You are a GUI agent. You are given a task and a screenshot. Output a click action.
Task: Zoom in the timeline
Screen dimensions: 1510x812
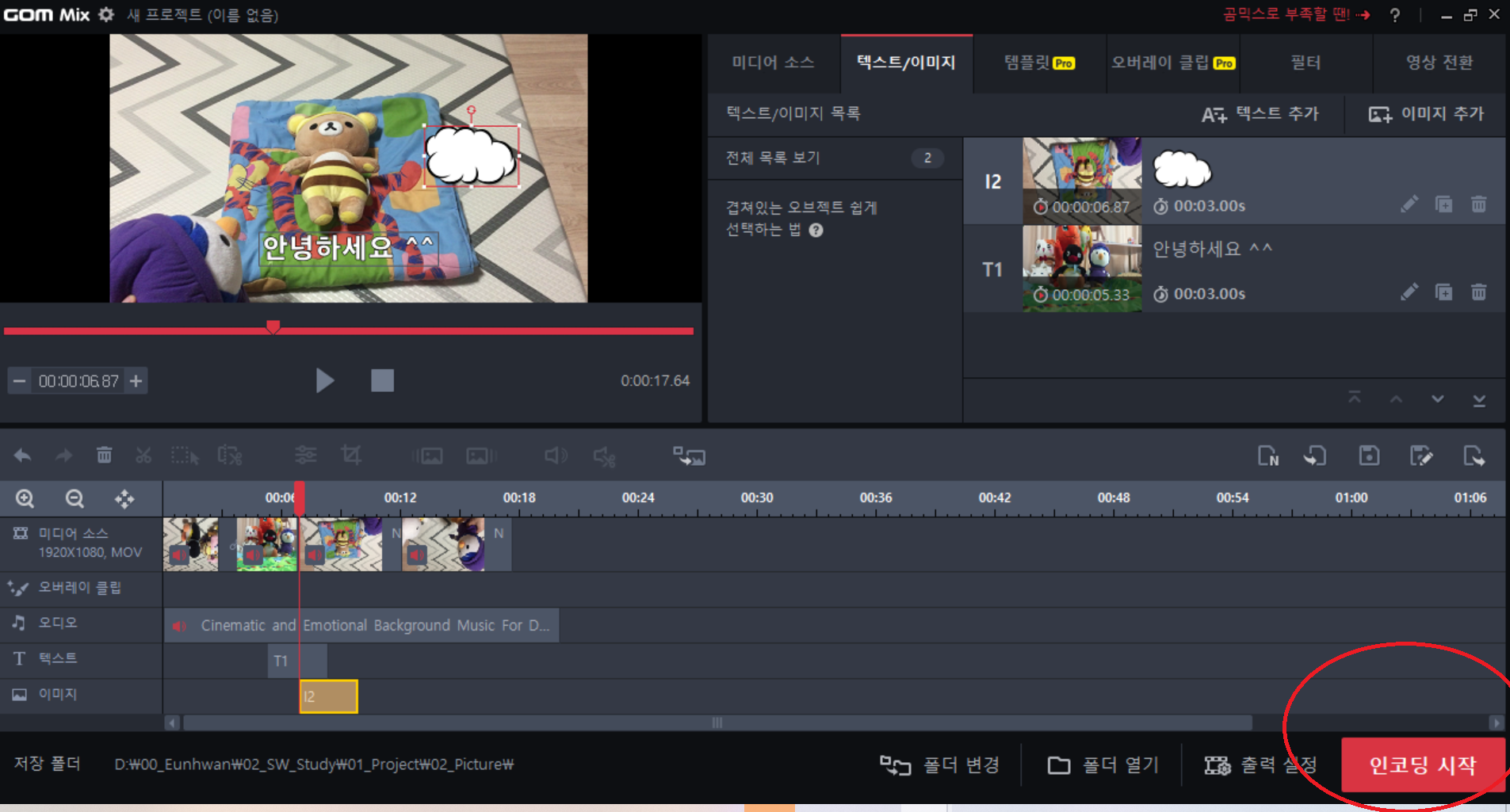coord(25,498)
